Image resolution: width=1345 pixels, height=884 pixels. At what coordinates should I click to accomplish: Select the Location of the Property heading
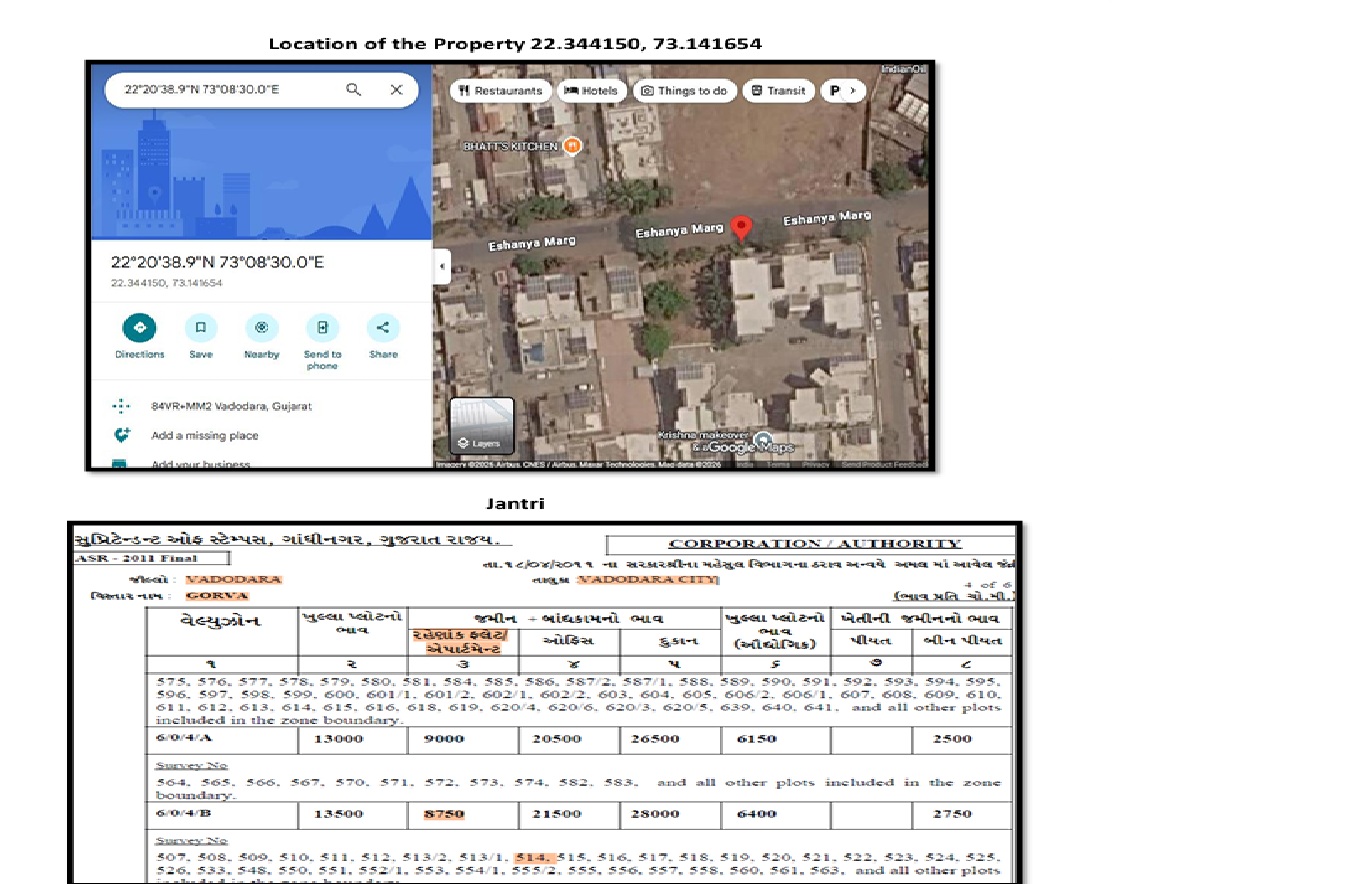coord(515,44)
